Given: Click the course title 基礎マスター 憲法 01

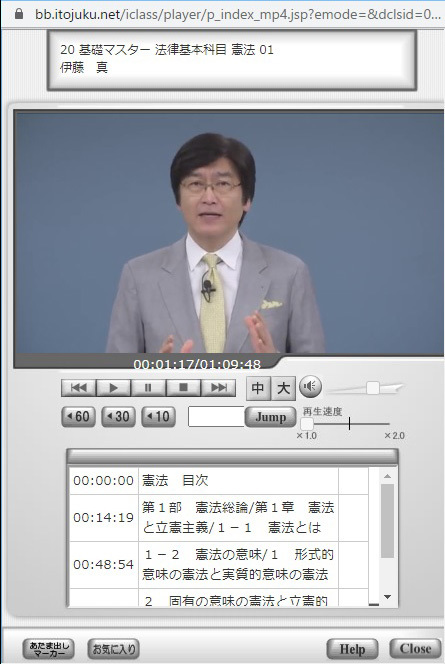Looking at the screenshot, I should pyautogui.click(x=167, y=50).
